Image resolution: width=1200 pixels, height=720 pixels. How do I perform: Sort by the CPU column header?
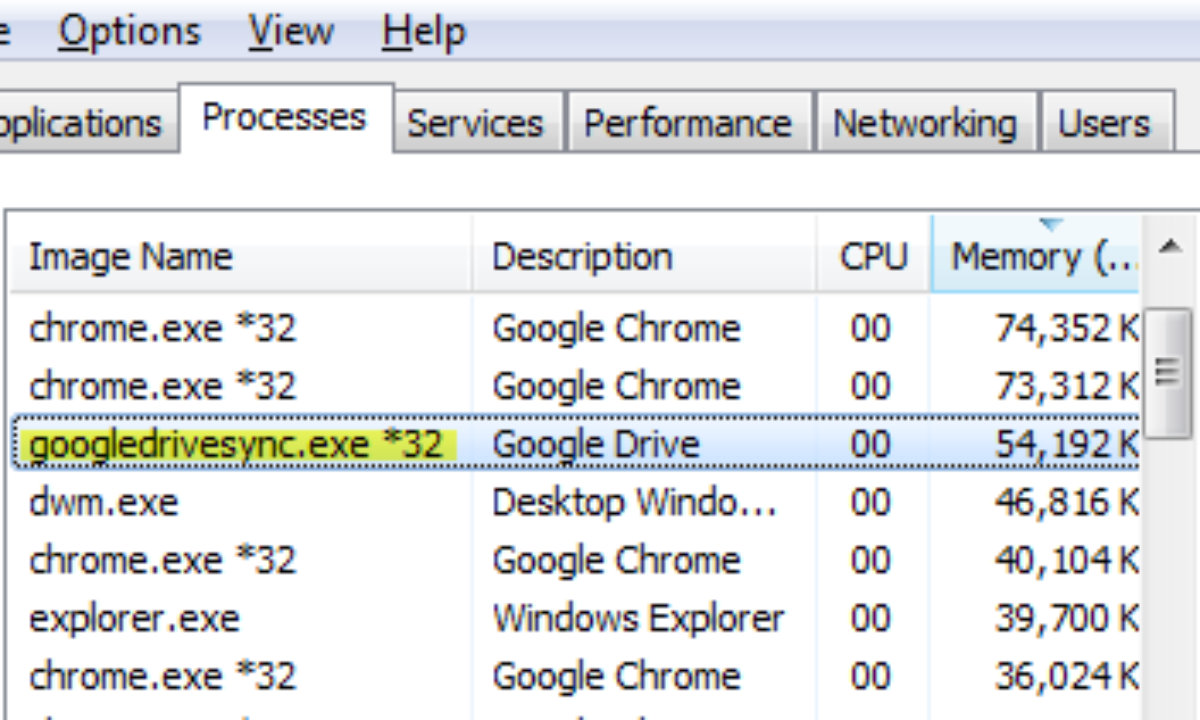(x=873, y=257)
